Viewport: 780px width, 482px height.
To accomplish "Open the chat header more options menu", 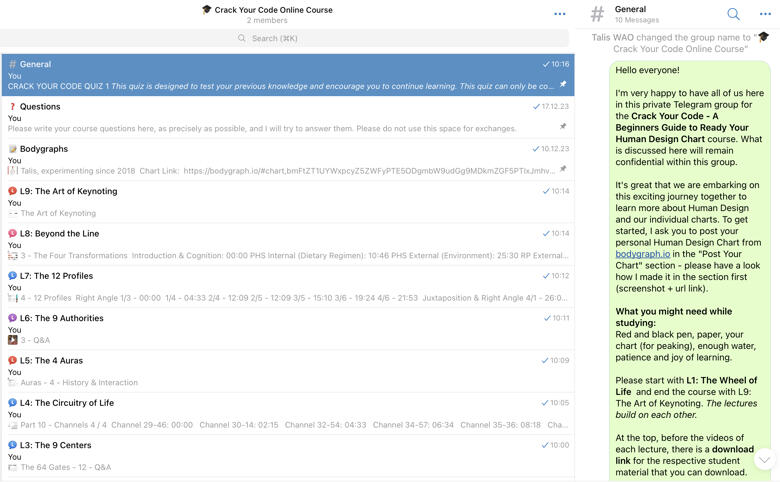I will pyautogui.click(x=765, y=14).
